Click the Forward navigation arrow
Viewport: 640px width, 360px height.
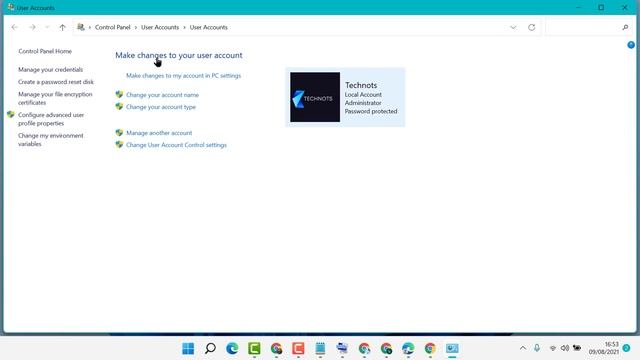(x=32, y=27)
